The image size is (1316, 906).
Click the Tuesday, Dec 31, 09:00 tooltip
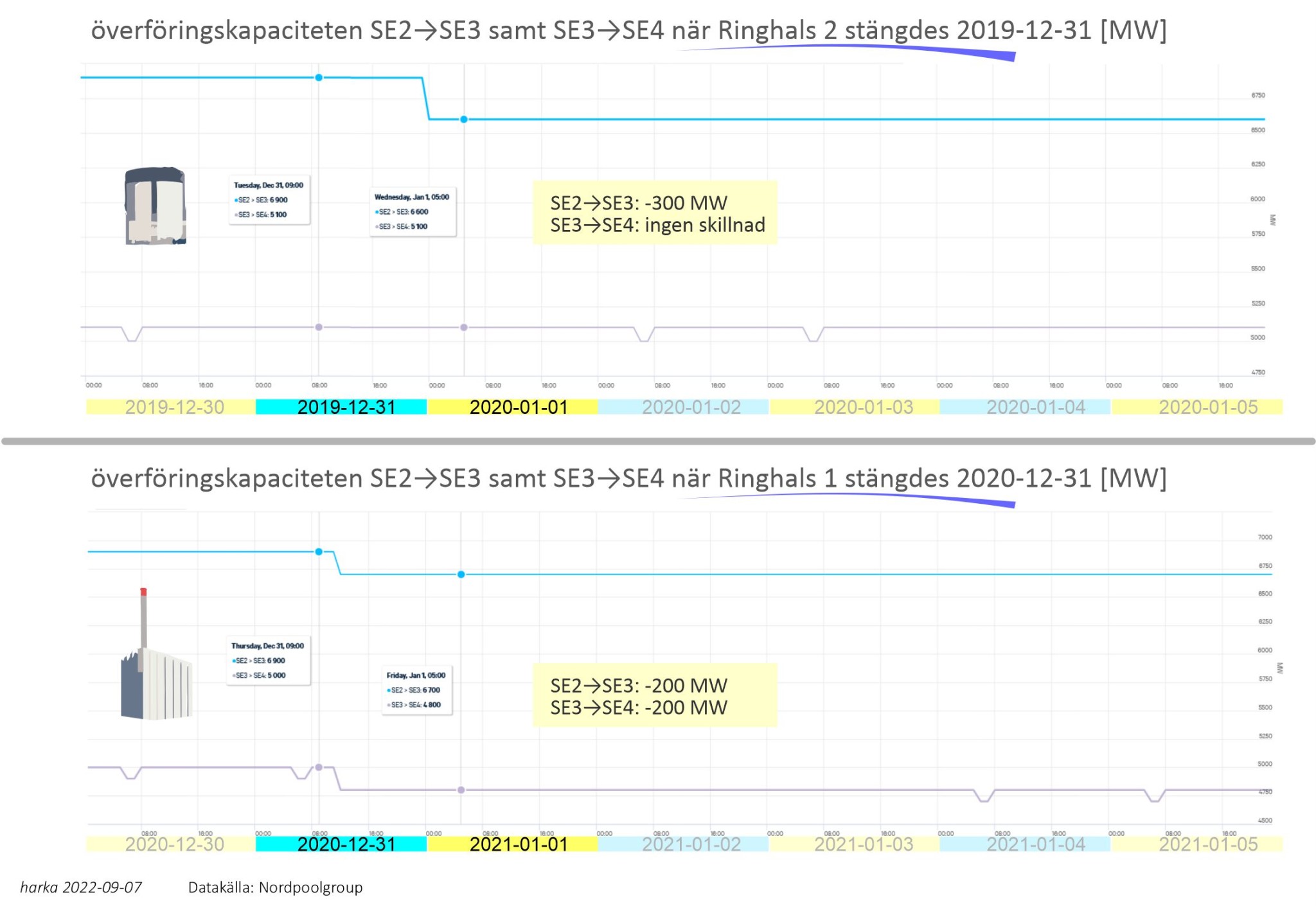tap(269, 200)
